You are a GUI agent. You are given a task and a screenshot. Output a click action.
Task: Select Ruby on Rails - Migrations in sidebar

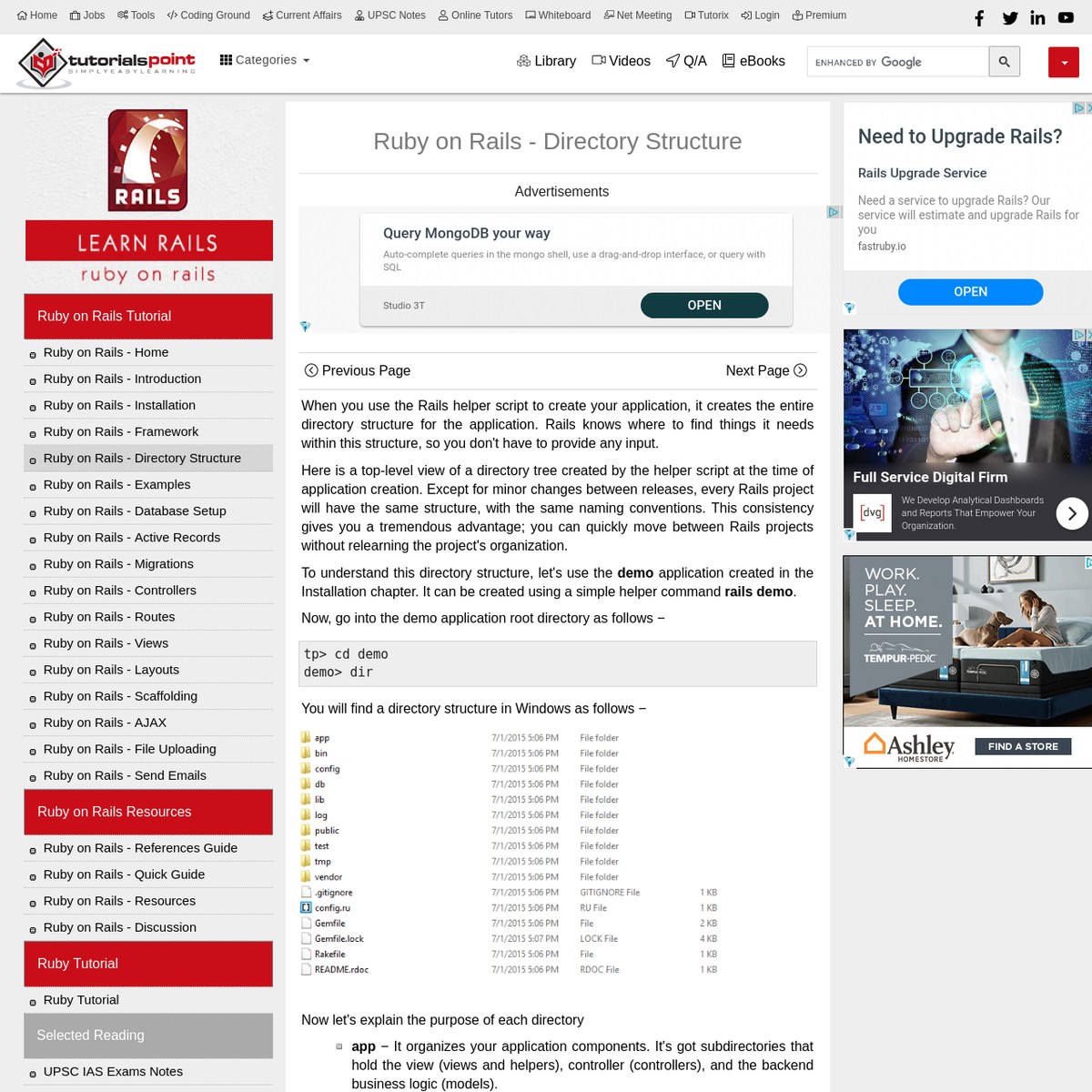coord(118,563)
